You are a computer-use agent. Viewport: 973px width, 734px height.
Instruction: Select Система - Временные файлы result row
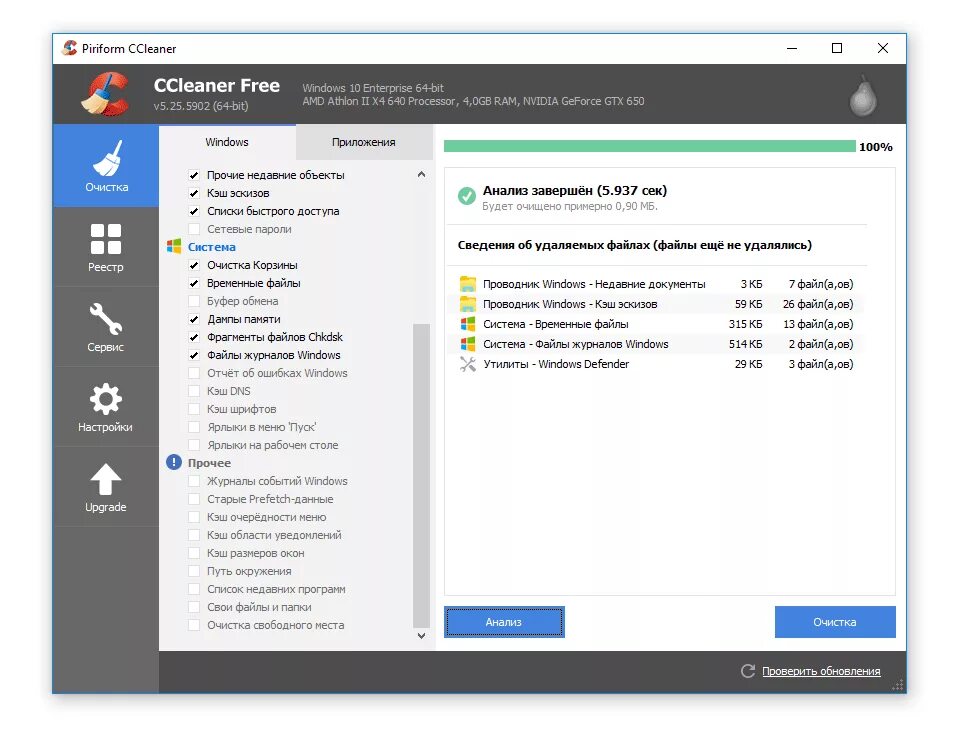(657, 324)
